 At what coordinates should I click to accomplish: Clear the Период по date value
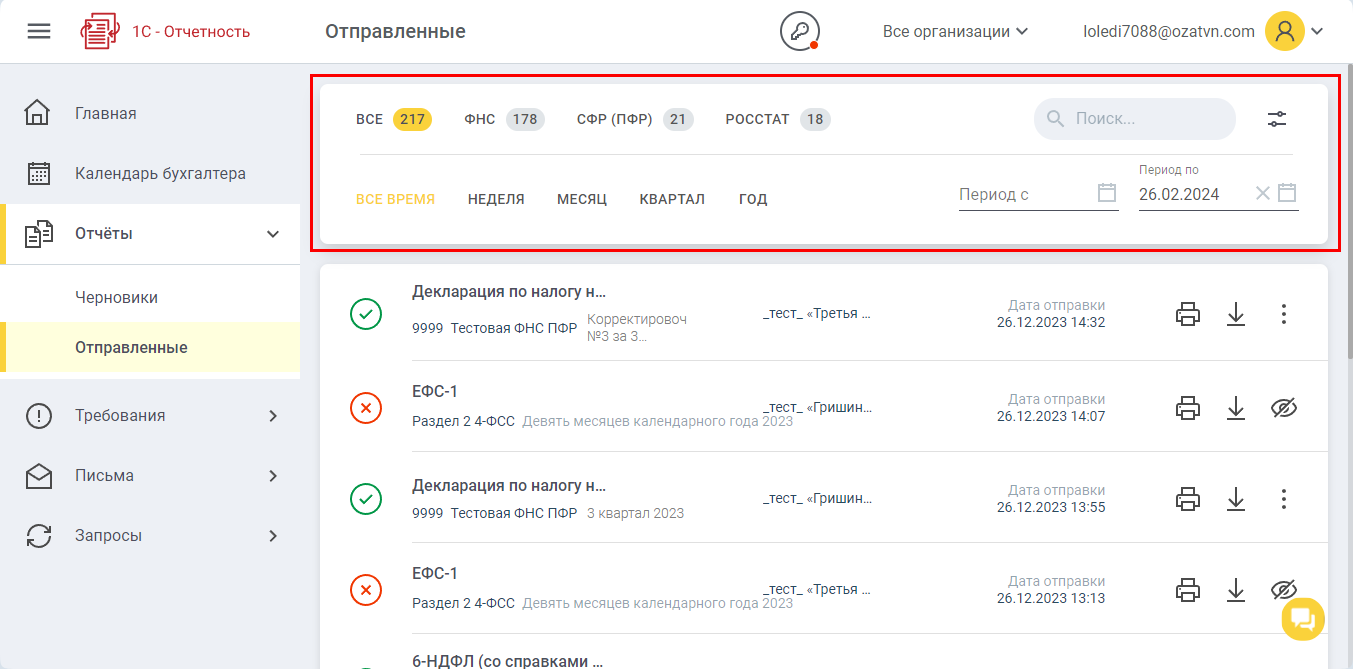(x=1262, y=194)
